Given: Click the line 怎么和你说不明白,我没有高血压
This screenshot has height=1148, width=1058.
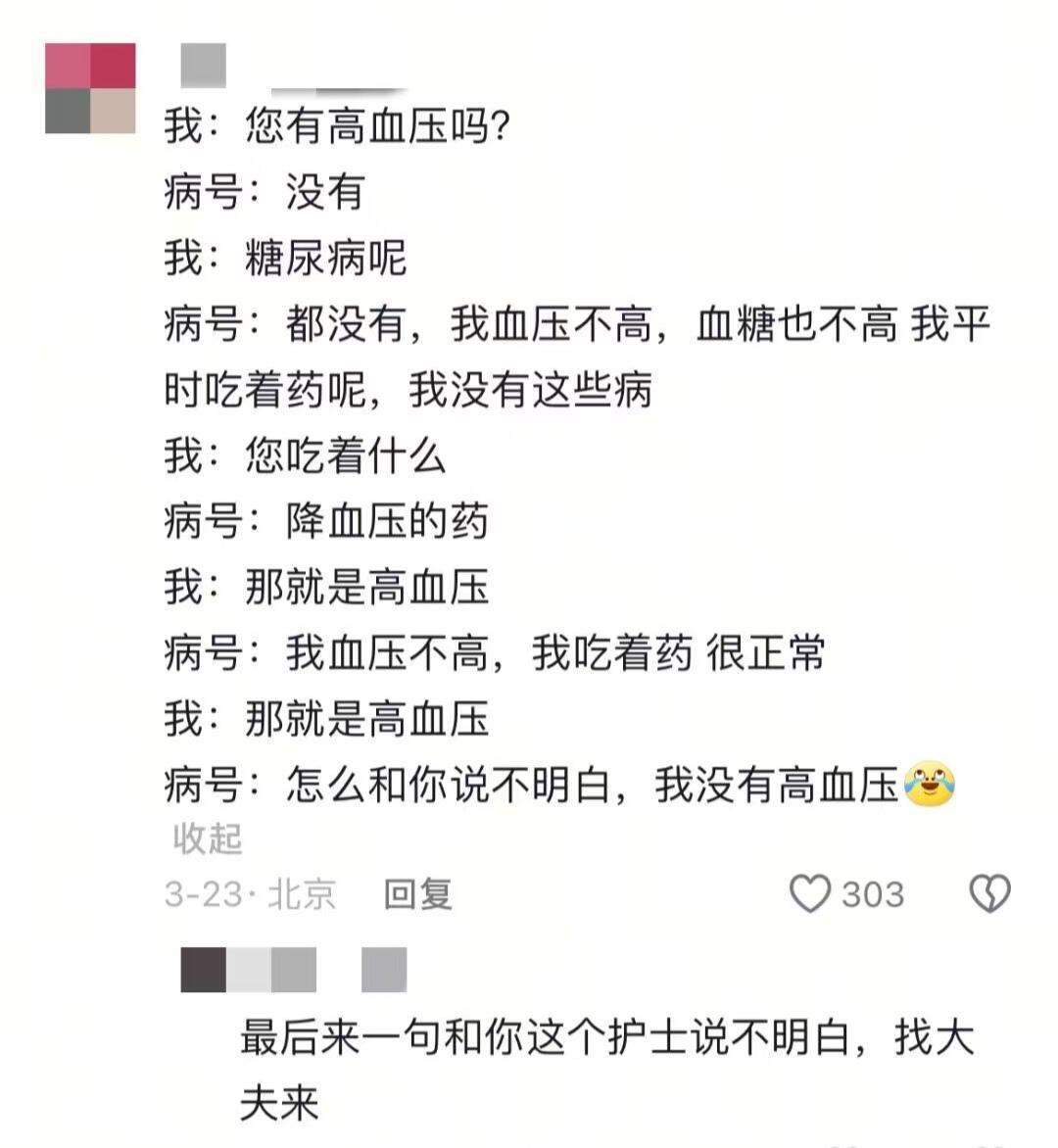Looking at the screenshot, I should click(592, 785).
